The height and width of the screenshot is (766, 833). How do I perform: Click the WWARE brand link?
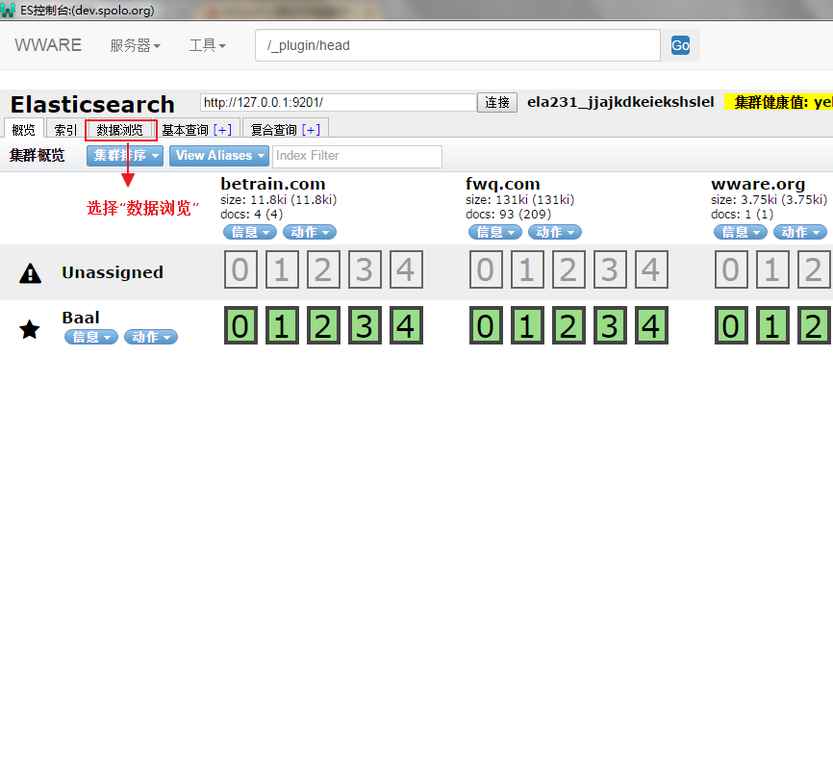point(48,45)
